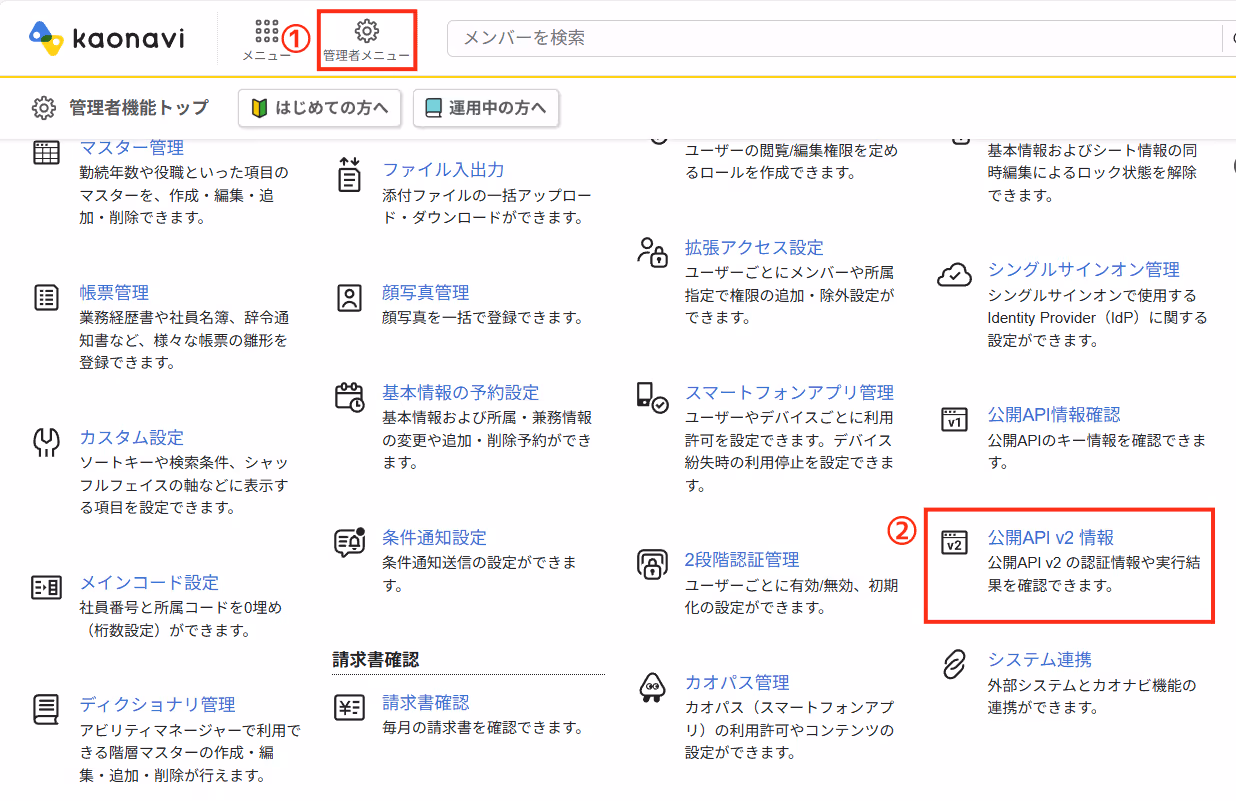Open the 管理者メニュー gear icon
Viewport: 1236px width, 801px height.
click(367, 31)
